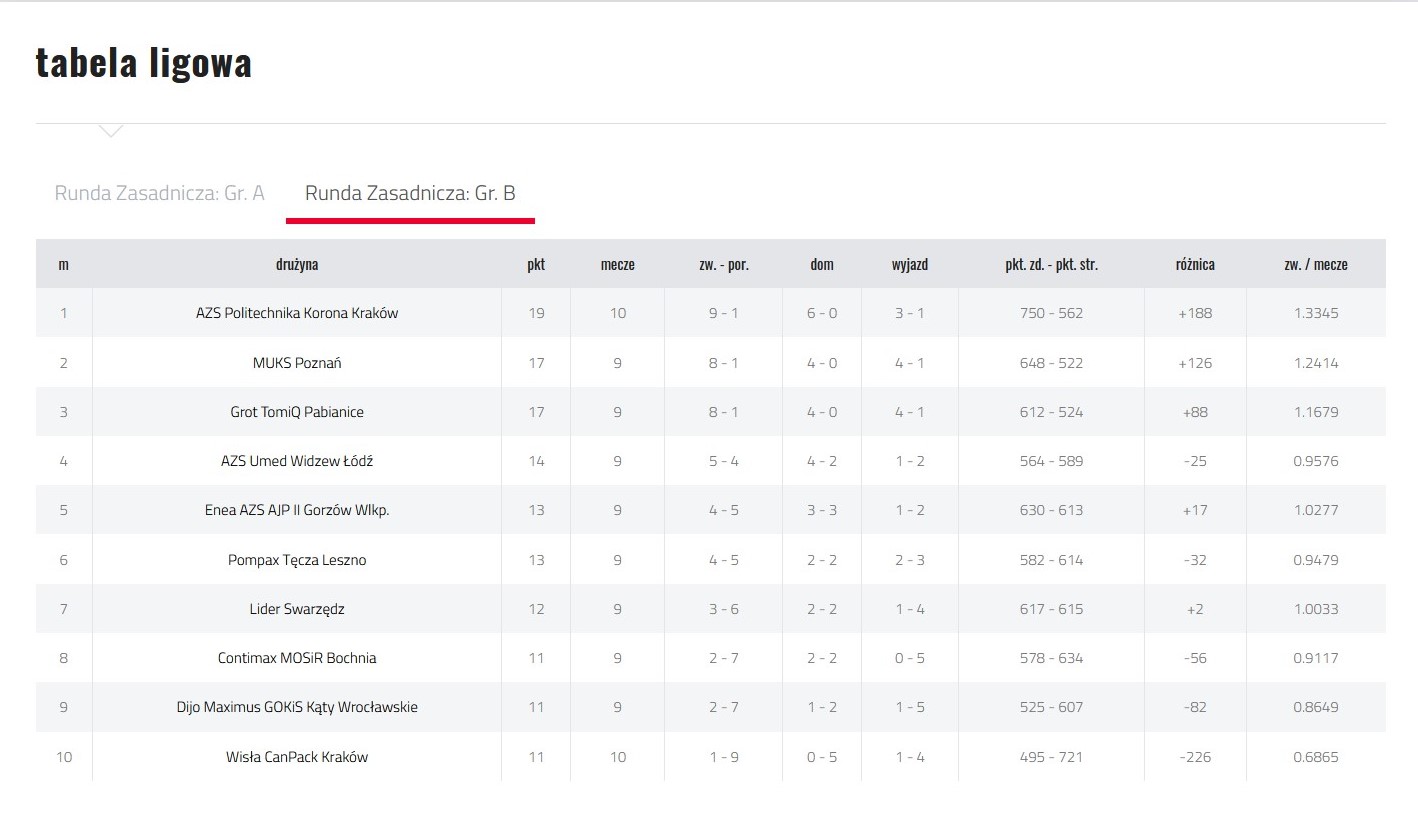Click scored points cell 750 - 562
1418x831 pixels.
tap(1052, 313)
